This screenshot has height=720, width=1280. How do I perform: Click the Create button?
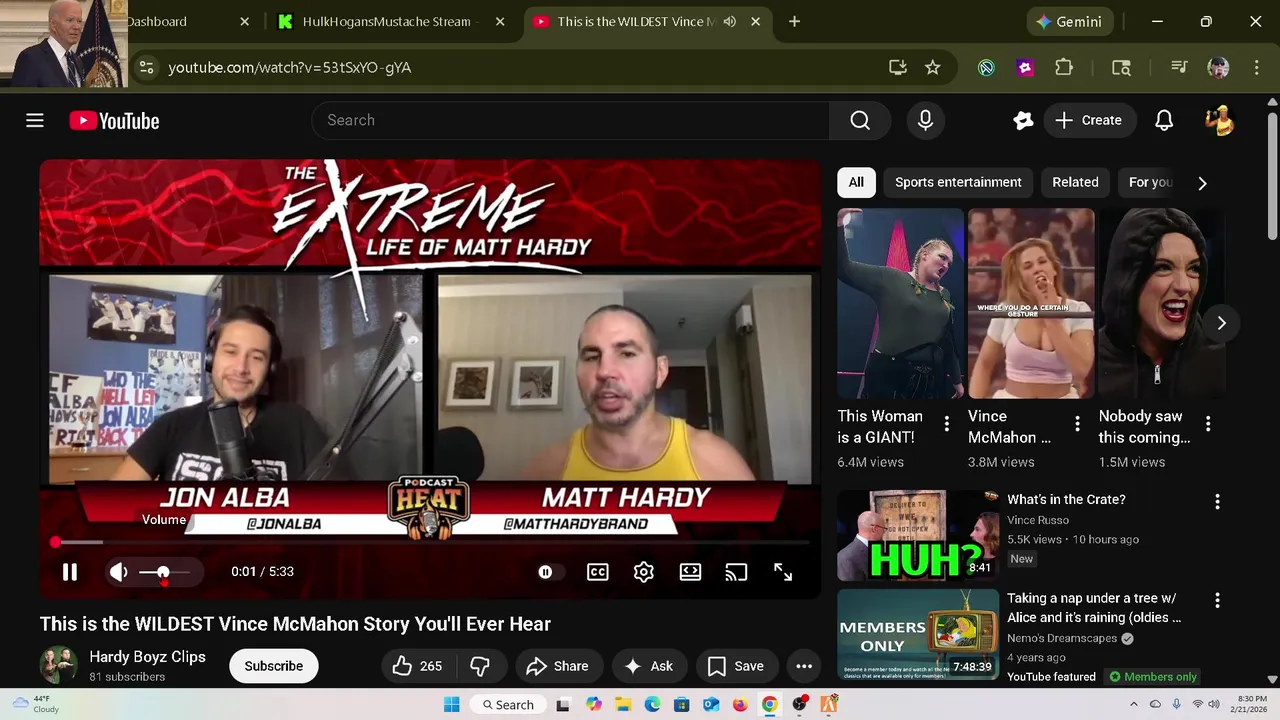(x=1090, y=120)
